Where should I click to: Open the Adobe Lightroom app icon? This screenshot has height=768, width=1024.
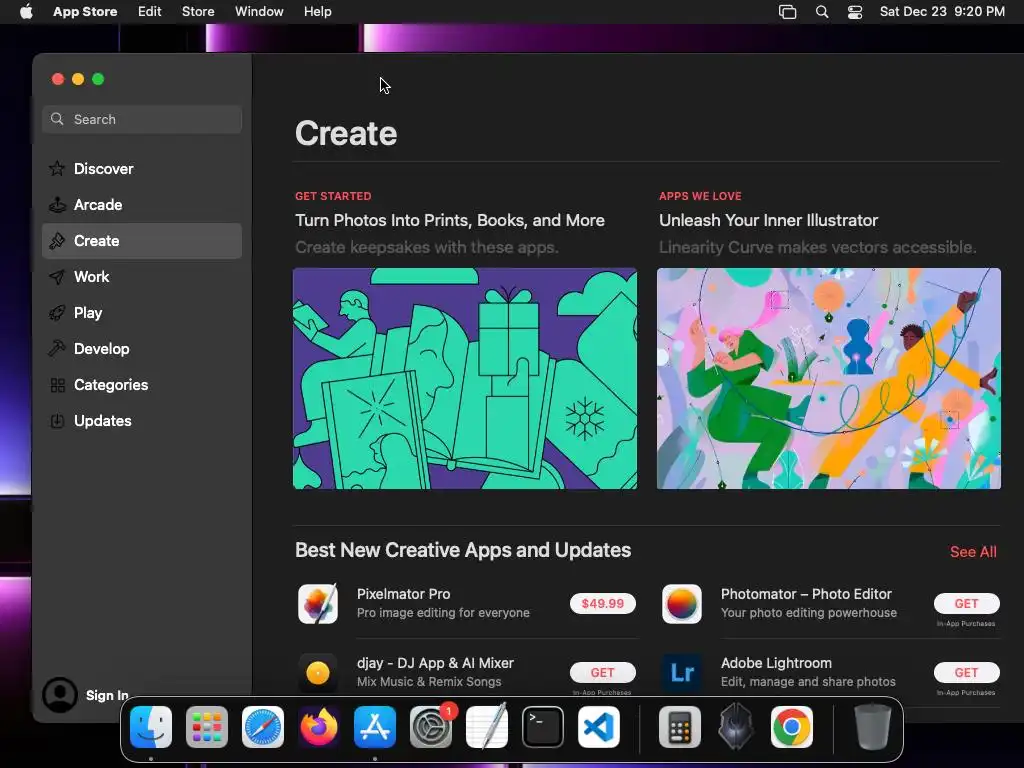[x=682, y=673]
